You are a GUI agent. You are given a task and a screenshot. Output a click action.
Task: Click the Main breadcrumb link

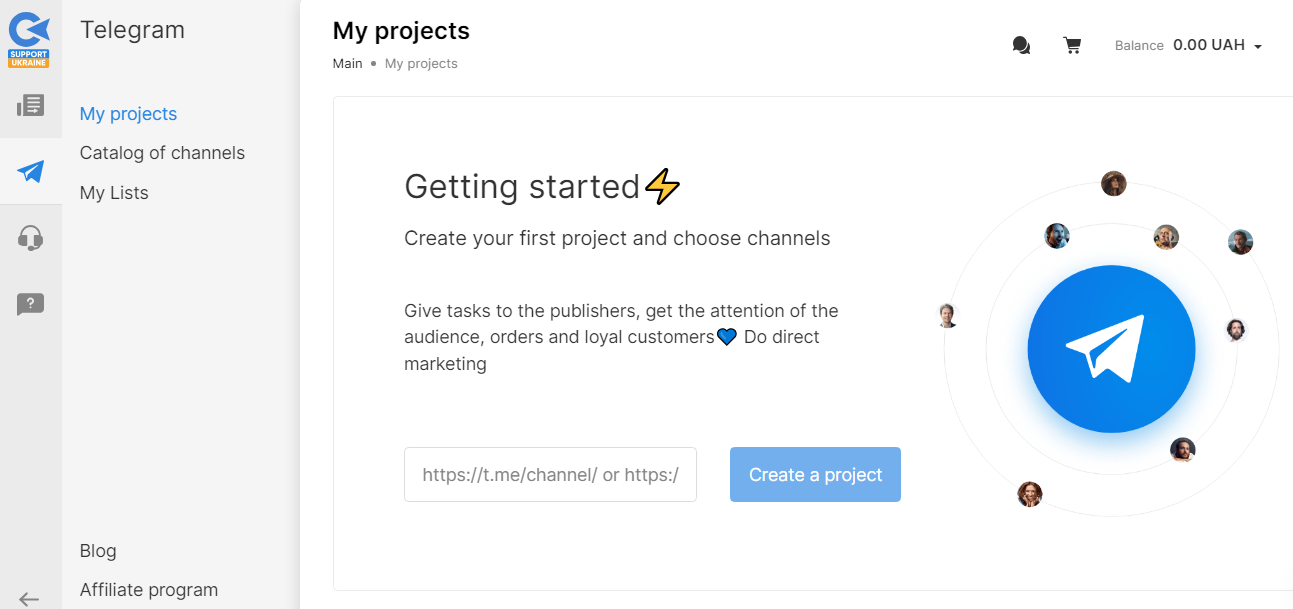[347, 64]
